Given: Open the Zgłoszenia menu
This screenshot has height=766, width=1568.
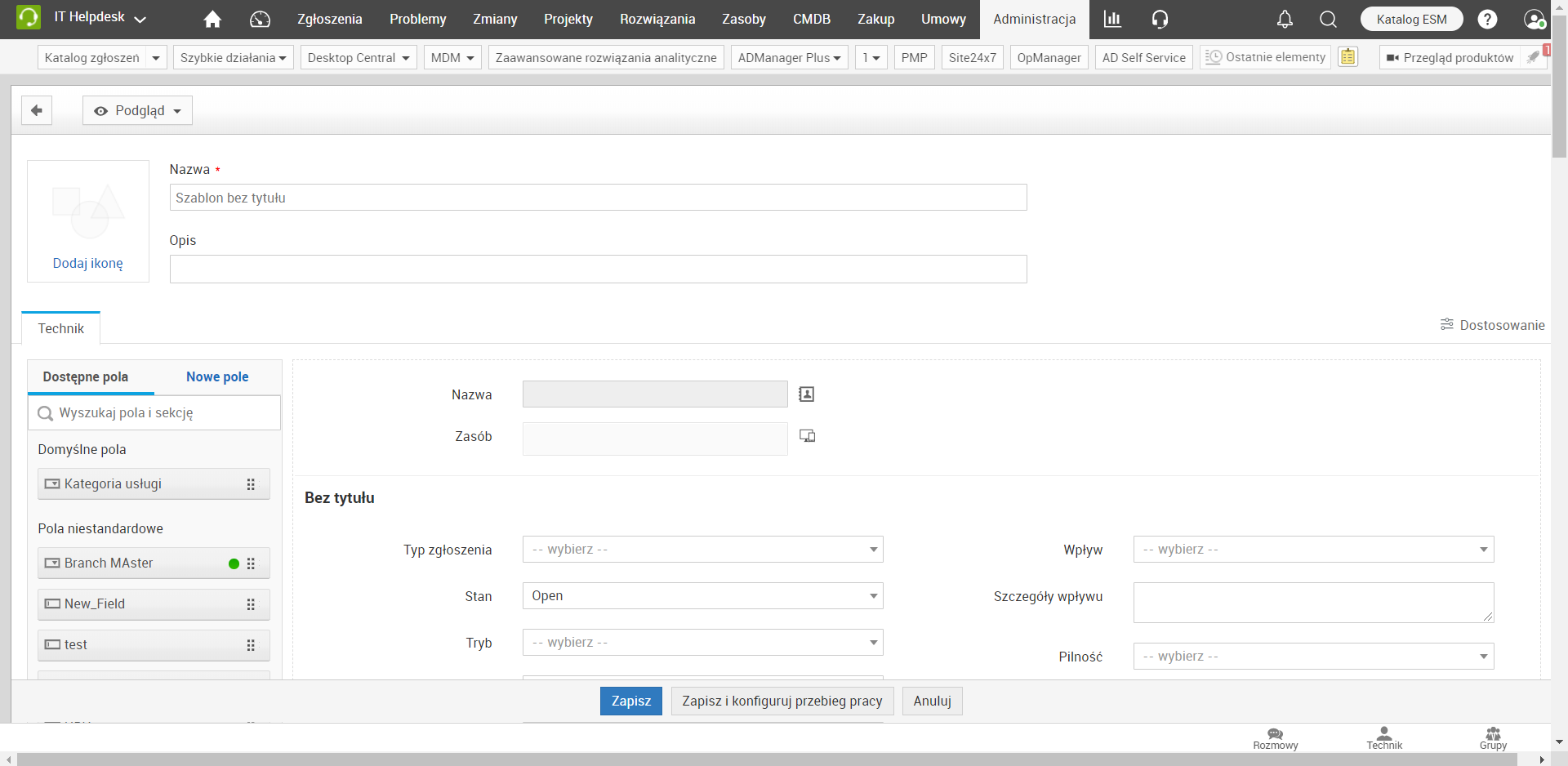Looking at the screenshot, I should [329, 19].
